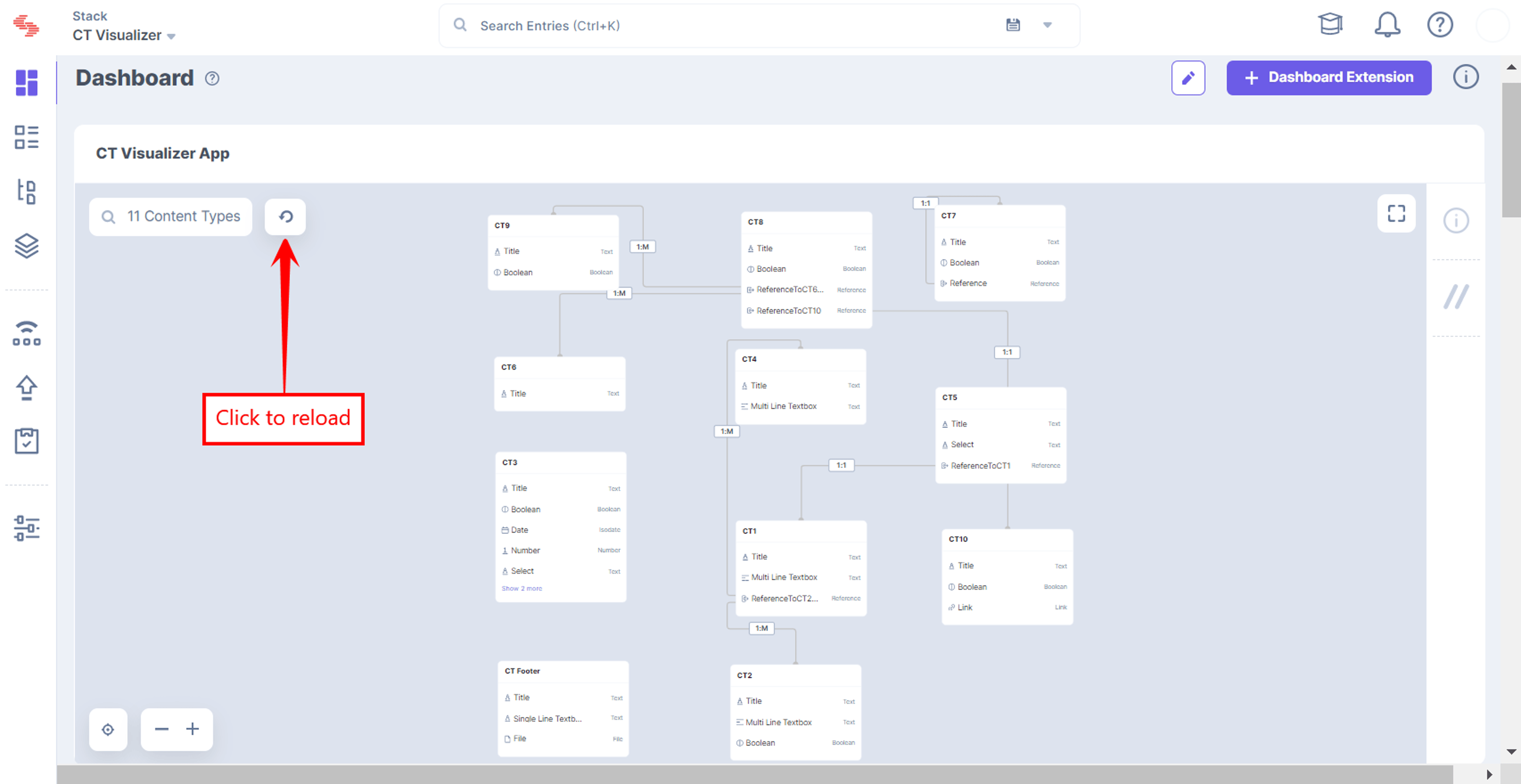Viewport: 1521px width, 784px height.
Task: Open the Assets layers icon in sidebar
Action: 27,246
